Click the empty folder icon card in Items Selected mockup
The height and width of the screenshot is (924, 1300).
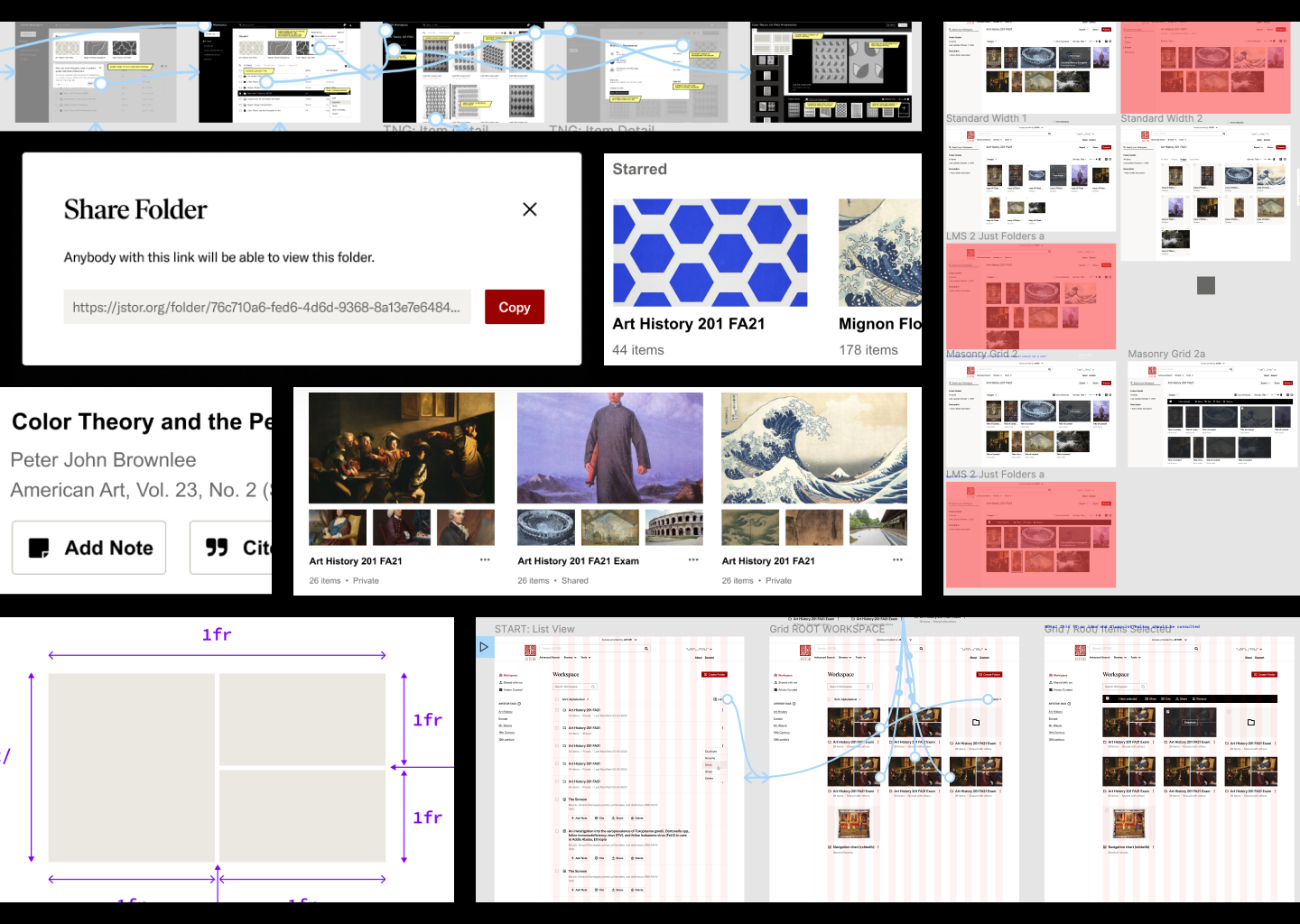pyautogui.click(x=1251, y=722)
